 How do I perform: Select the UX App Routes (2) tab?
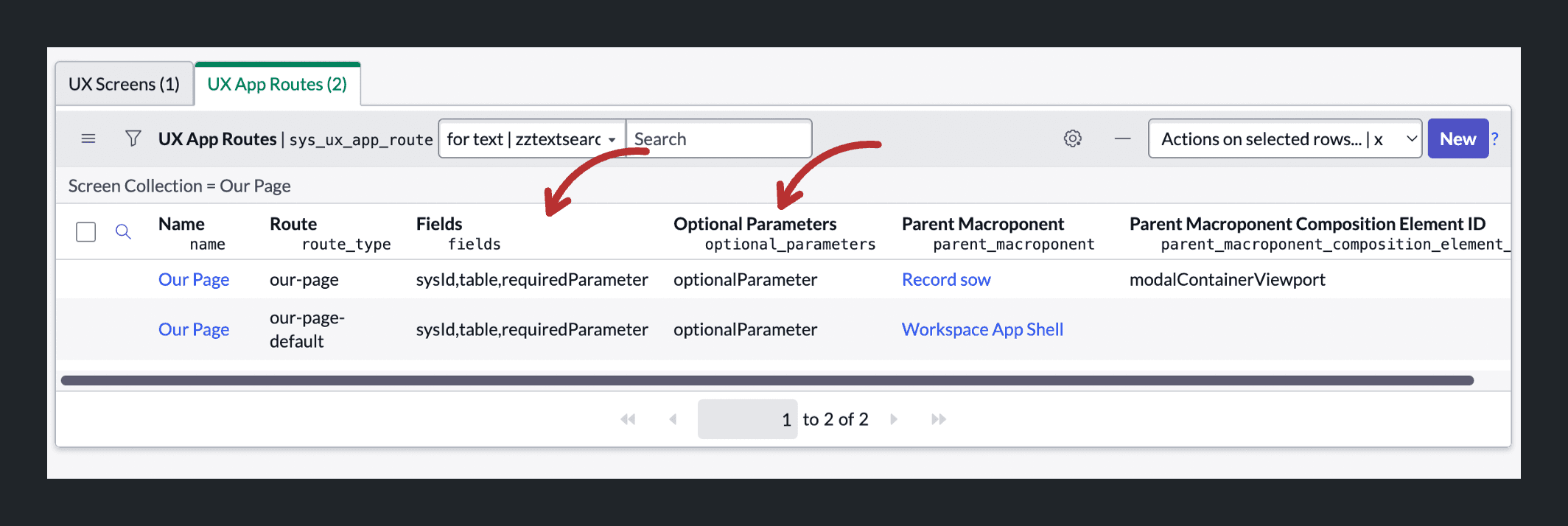coord(277,84)
